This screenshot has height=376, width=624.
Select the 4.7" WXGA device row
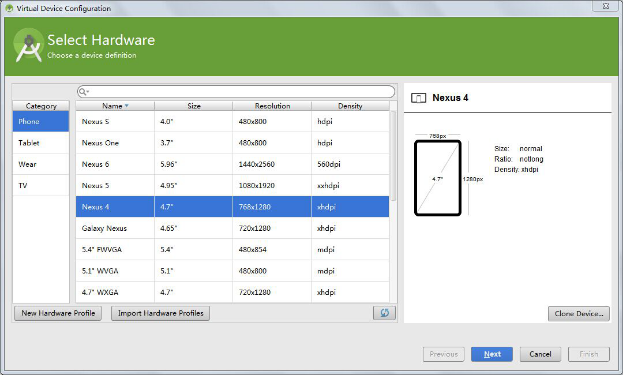click(x=232, y=292)
